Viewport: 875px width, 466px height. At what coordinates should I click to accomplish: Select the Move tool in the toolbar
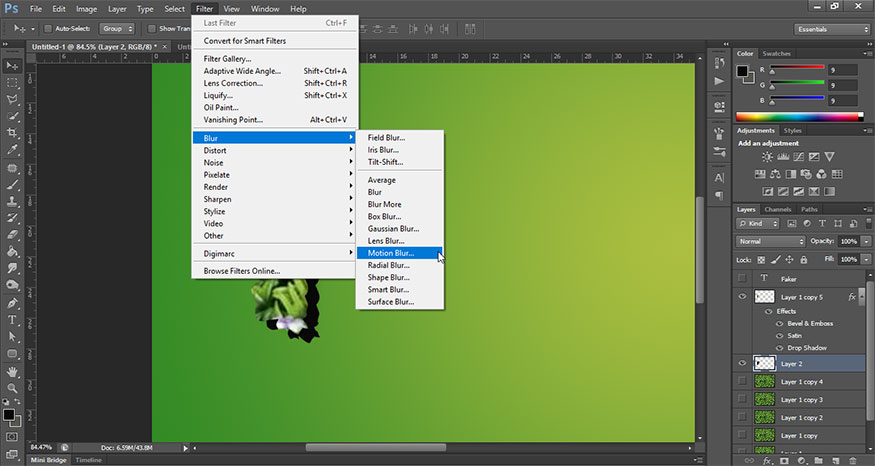coord(13,65)
